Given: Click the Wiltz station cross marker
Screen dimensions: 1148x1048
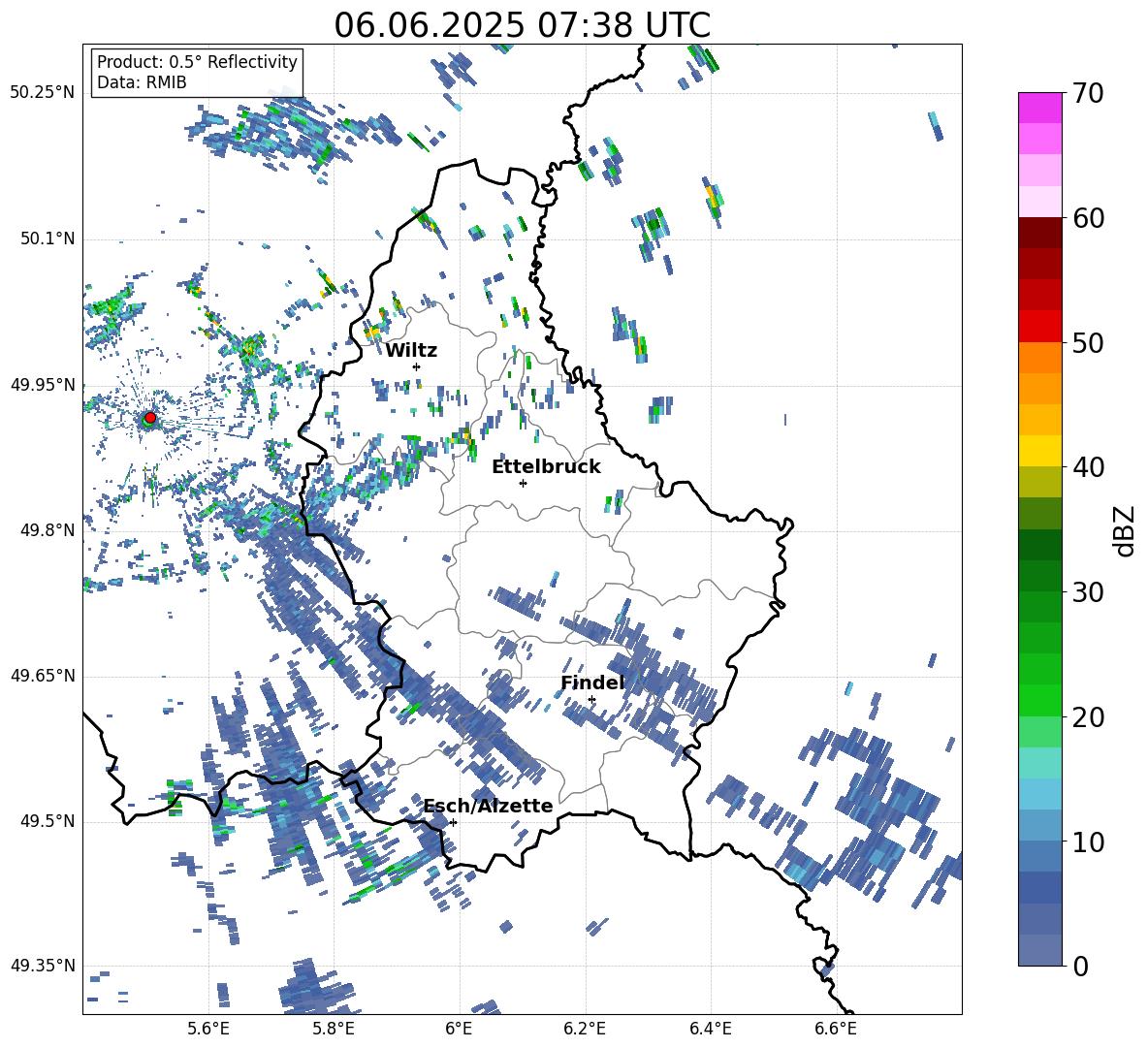Looking at the screenshot, I should click(x=417, y=366).
